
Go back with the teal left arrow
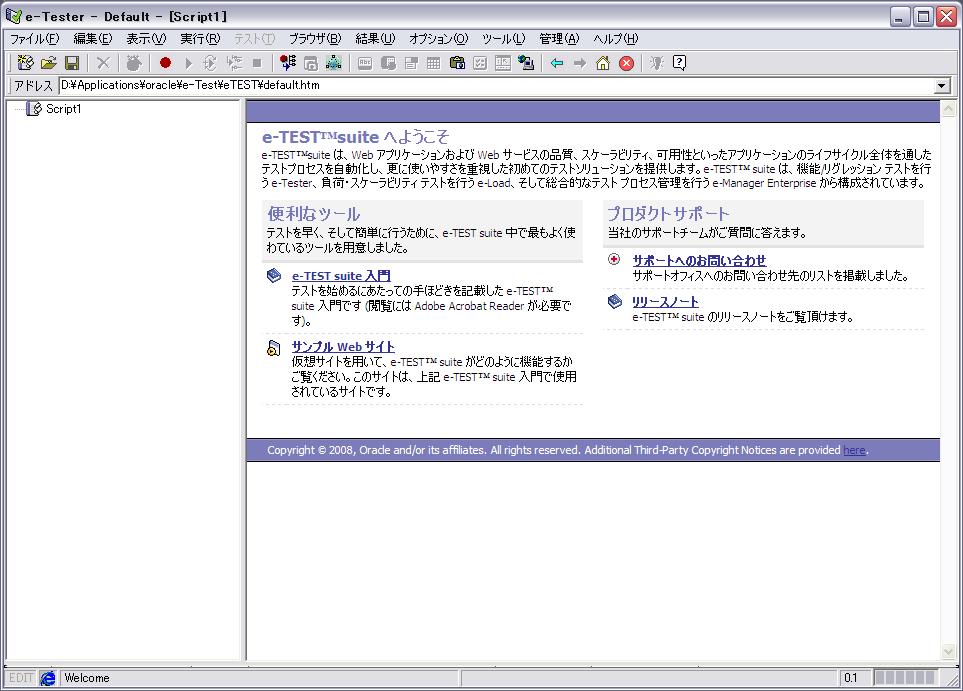coord(557,63)
